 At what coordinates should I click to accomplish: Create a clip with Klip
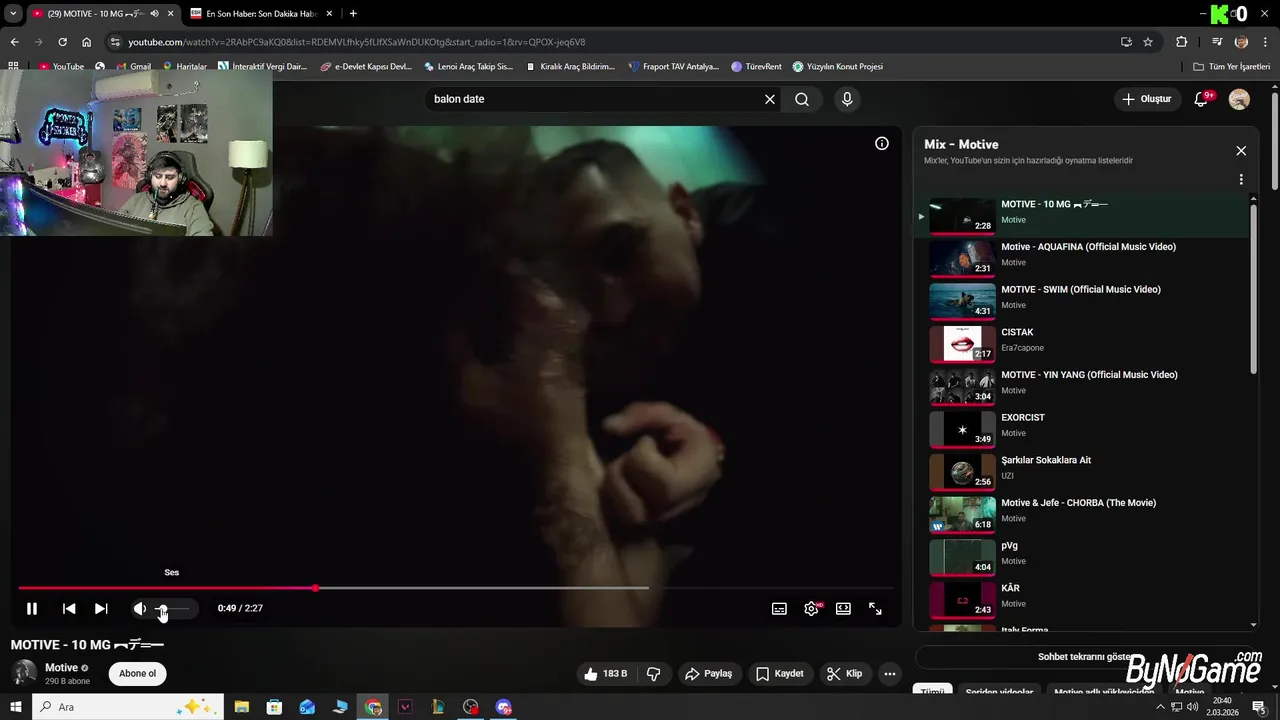[844, 674]
